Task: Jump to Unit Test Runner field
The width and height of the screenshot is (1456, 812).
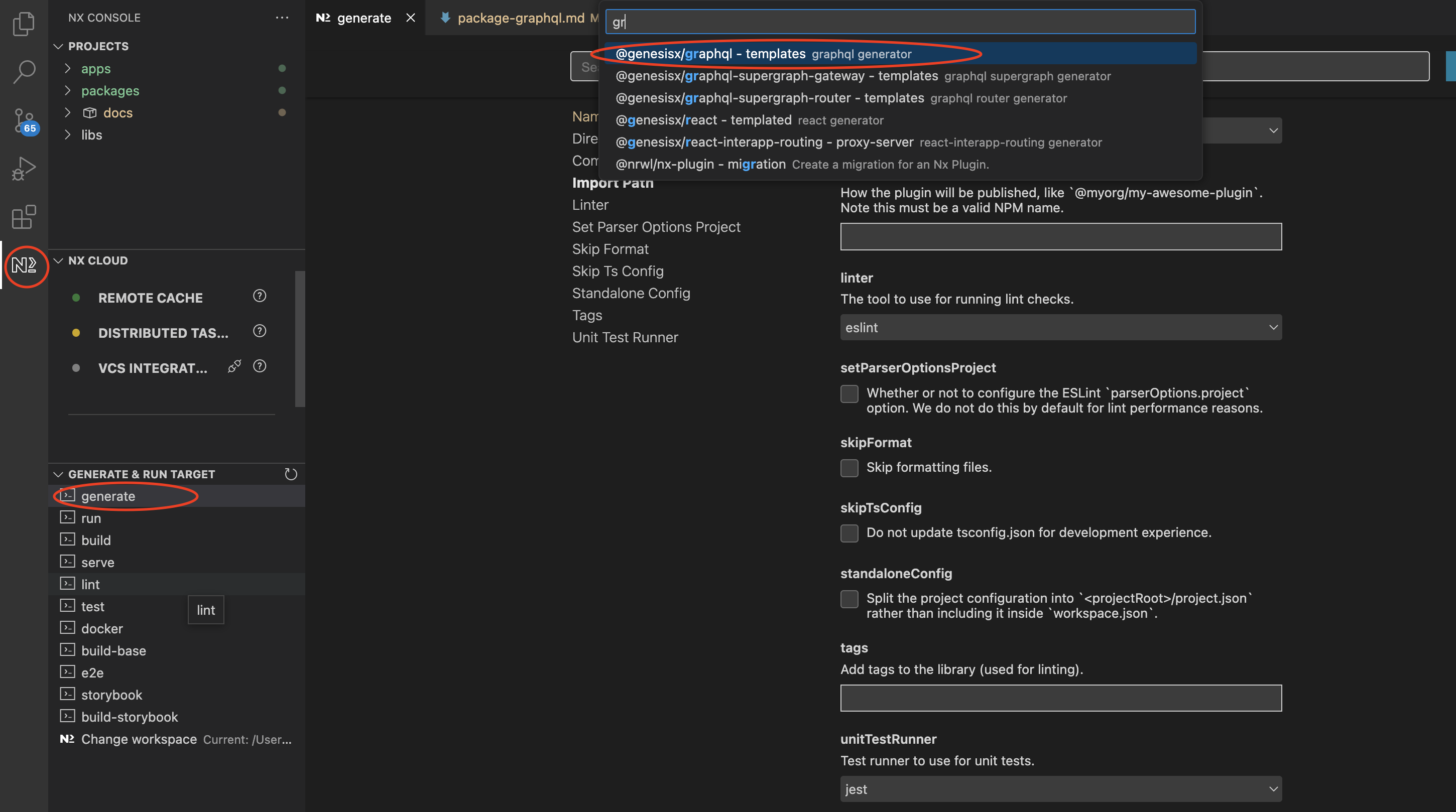Action: 625,337
